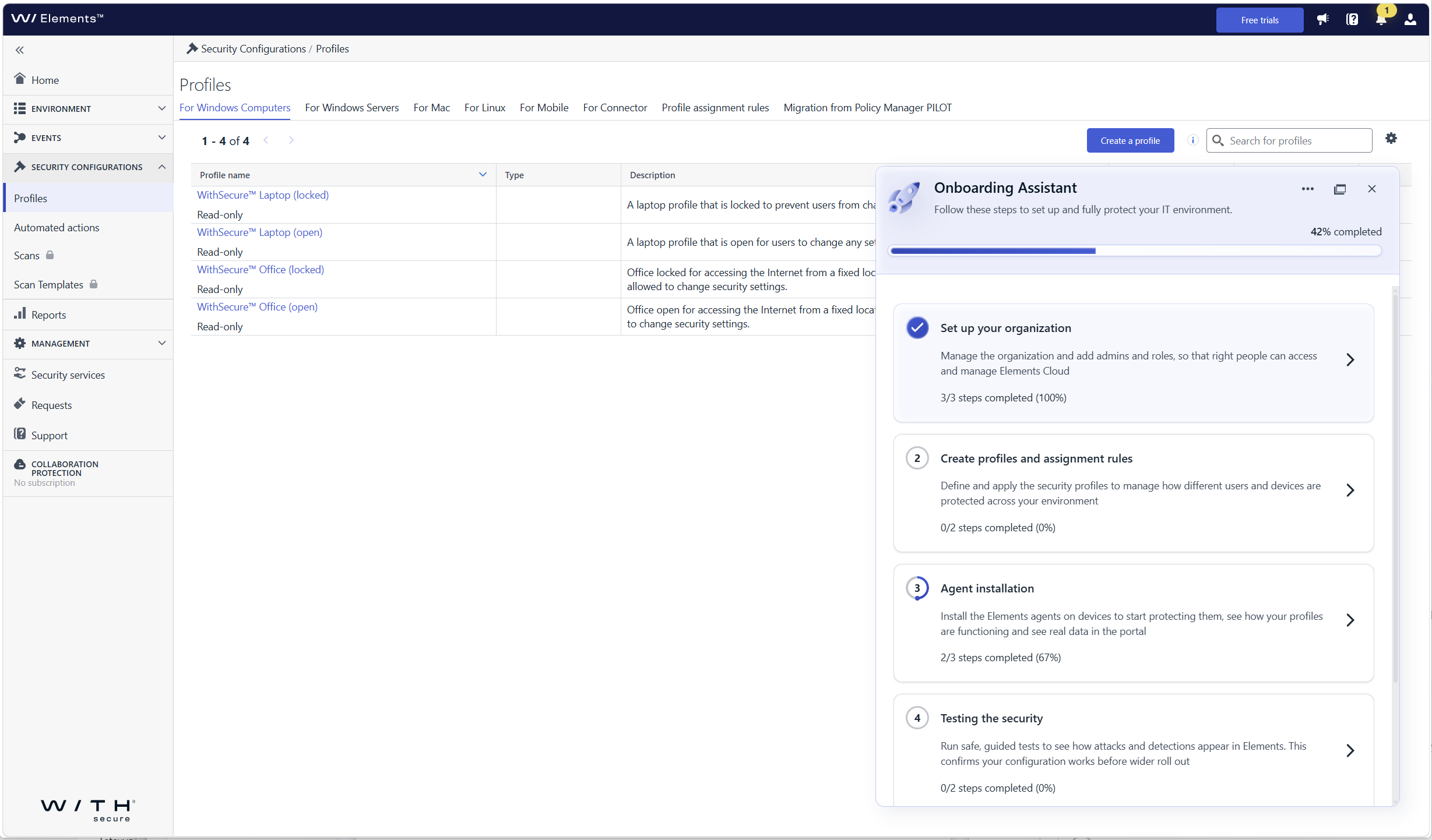This screenshot has width=1432, height=840.
Task: Click the Free trials button
Action: pos(1259,20)
